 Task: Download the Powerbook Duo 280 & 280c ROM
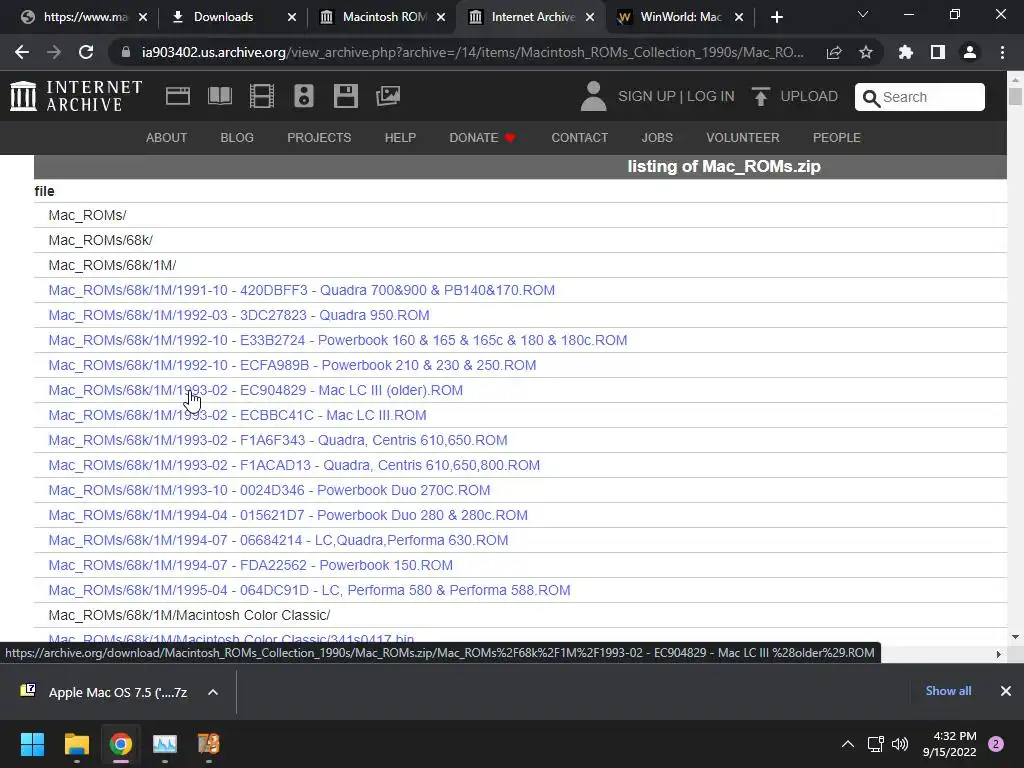click(288, 515)
